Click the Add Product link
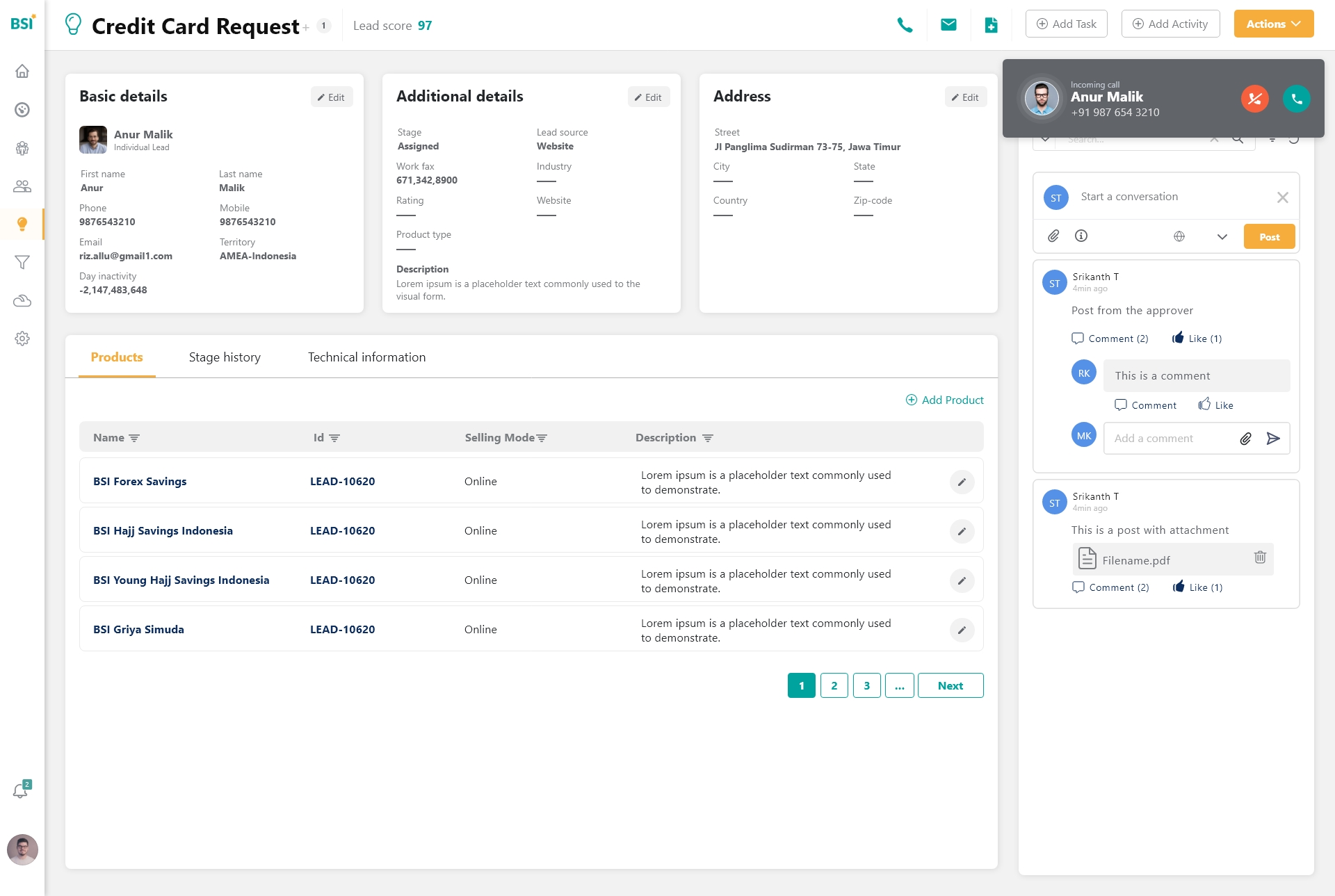The image size is (1335, 896). tap(944, 400)
